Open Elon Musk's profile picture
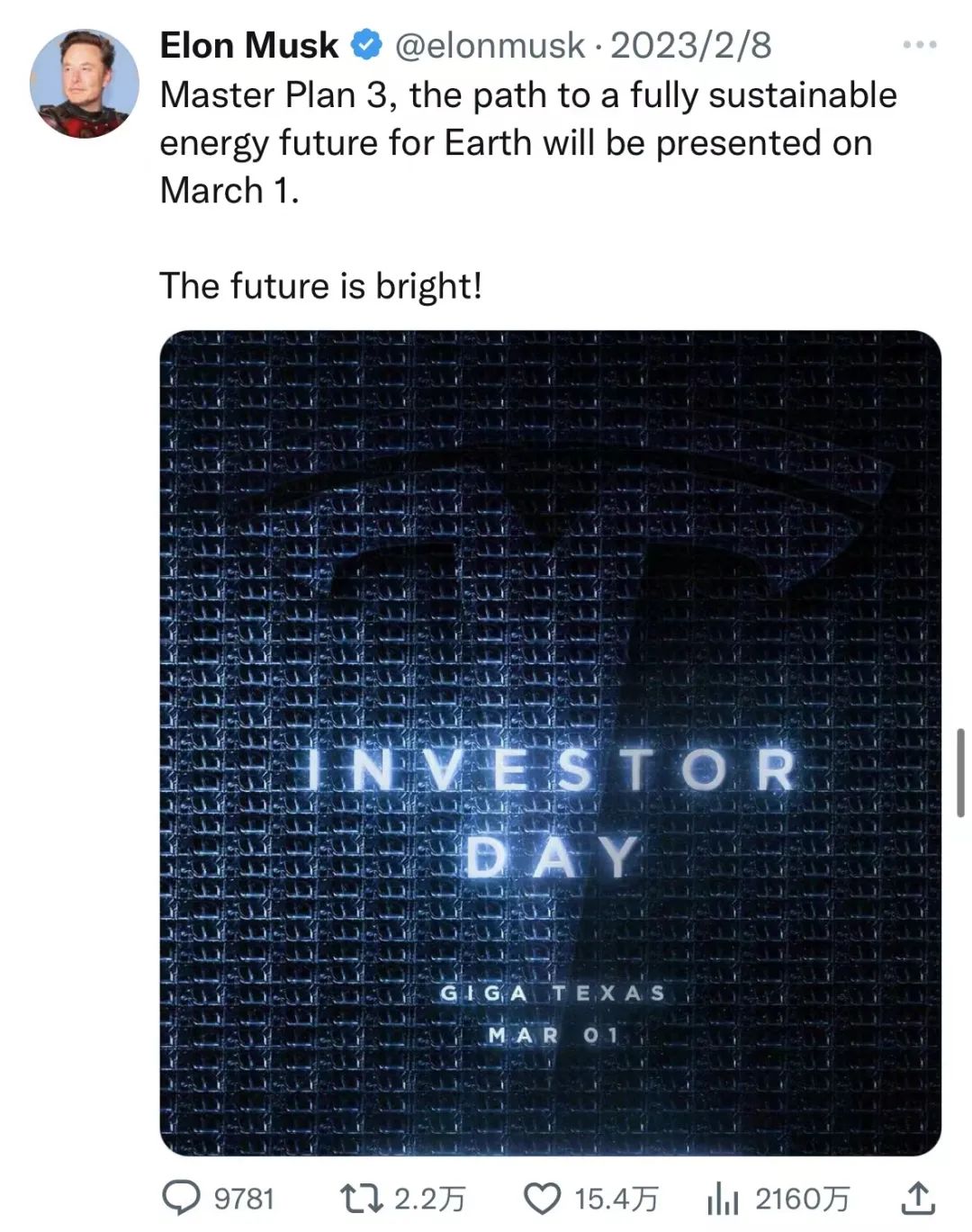Image resolution: width=972 pixels, height=1232 pixels. click(85, 83)
